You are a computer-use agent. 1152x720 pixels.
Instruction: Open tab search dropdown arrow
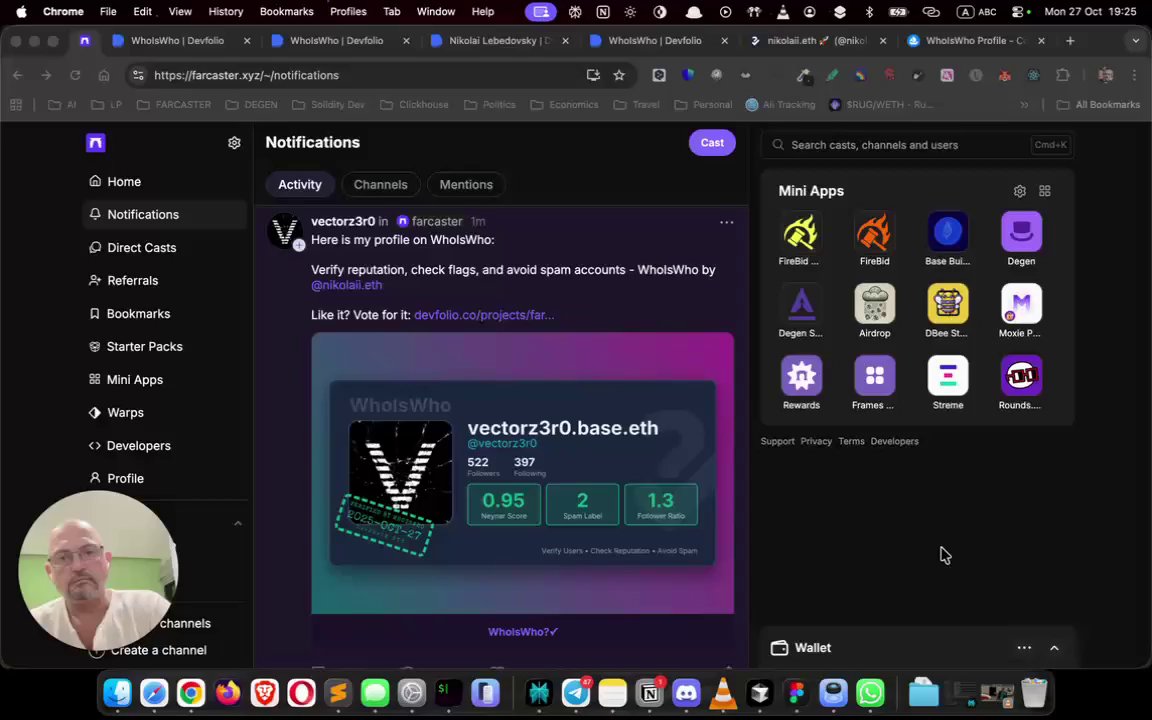pos(1136,41)
